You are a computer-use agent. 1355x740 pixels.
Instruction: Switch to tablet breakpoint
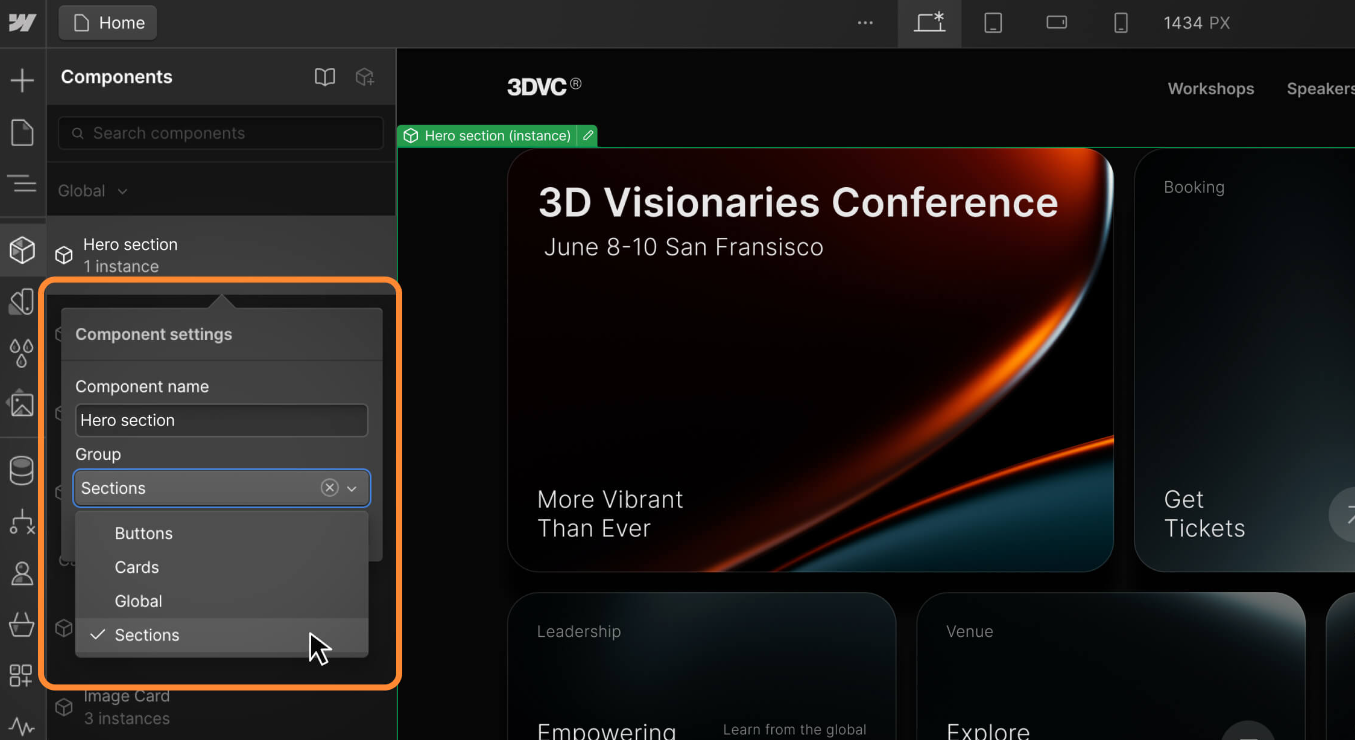(x=993, y=23)
